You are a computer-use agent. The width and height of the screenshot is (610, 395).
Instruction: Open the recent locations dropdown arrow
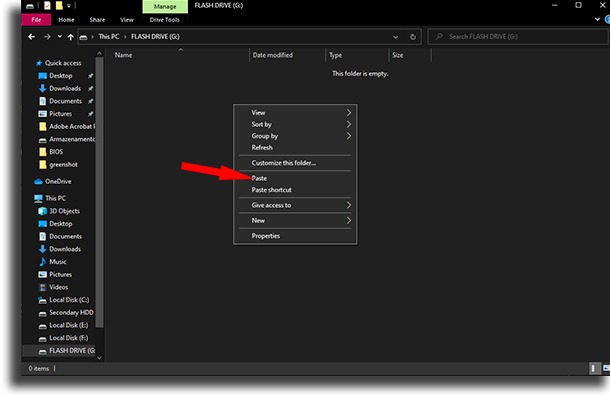[x=60, y=37]
